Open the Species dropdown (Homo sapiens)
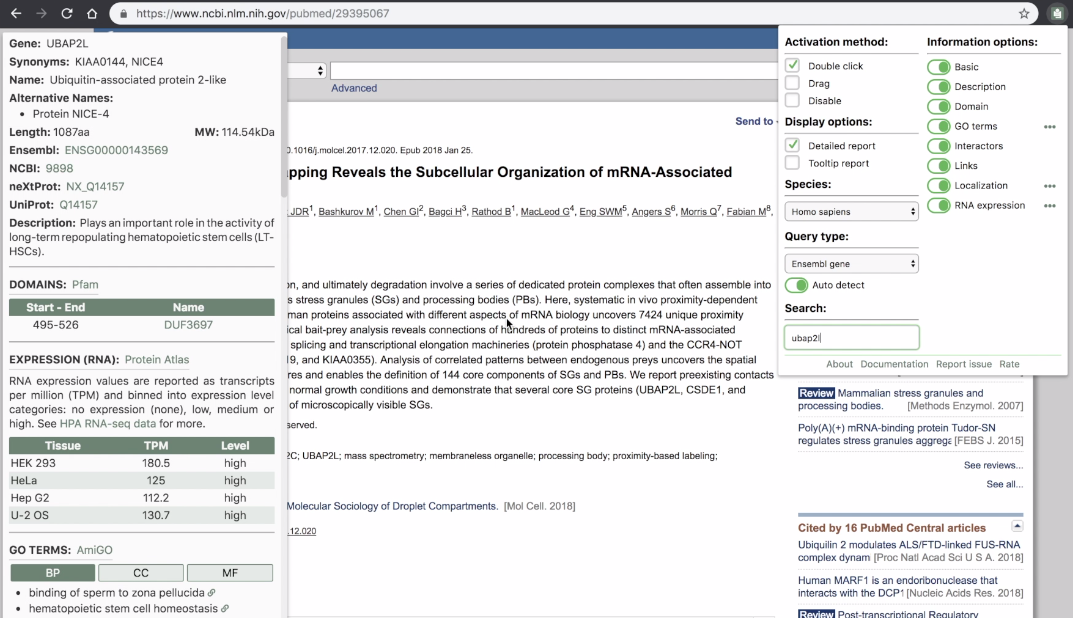Image resolution: width=1073 pixels, height=618 pixels. (x=851, y=211)
